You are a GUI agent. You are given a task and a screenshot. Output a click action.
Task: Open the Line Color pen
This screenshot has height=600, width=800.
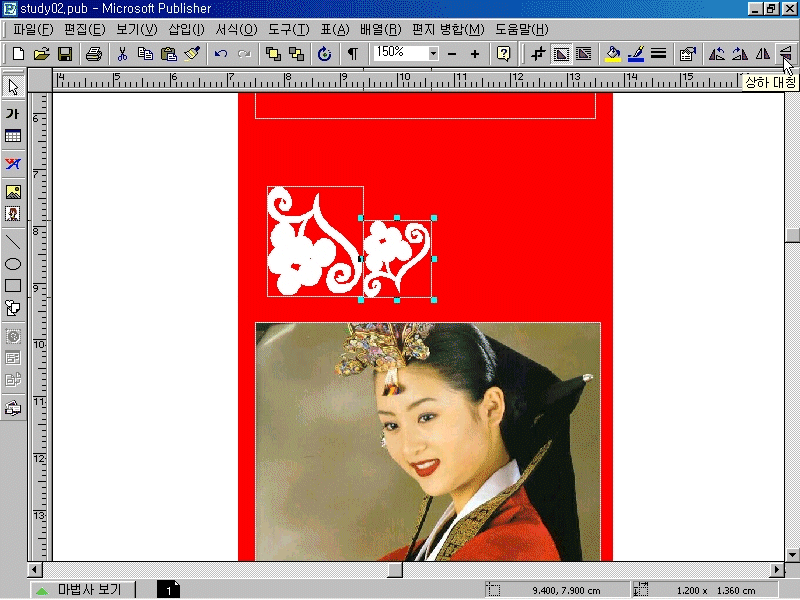point(636,54)
